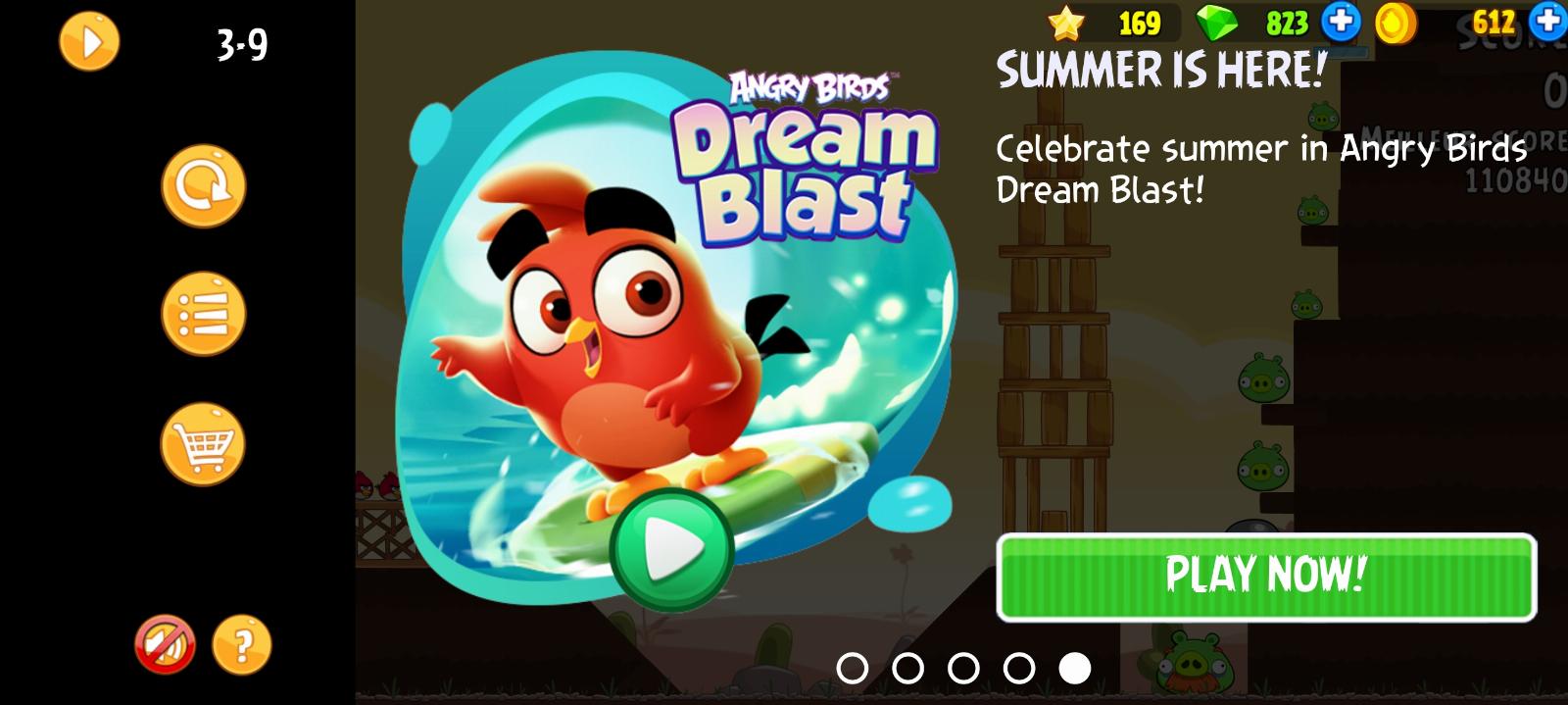Select the third carousel page dot
Image resolution: width=1568 pixels, height=705 pixels.
pos(963,668)
